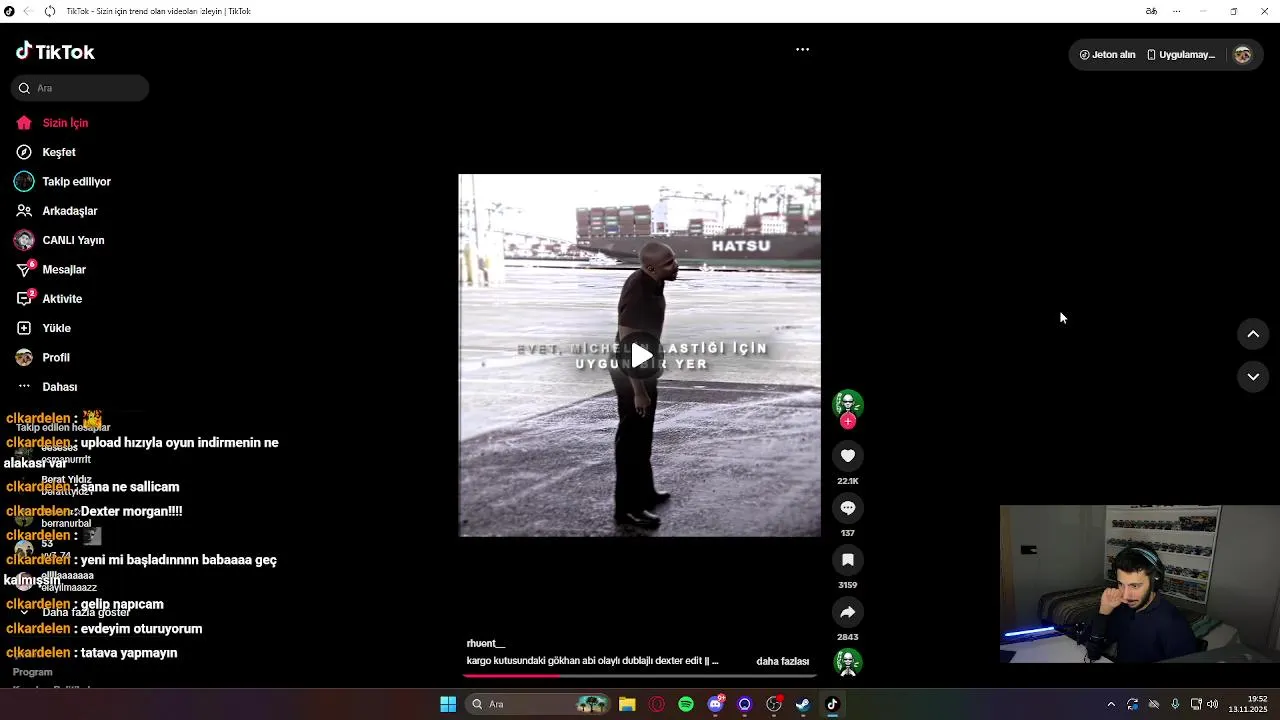Save video with bookmark icon
The image size is (1280, 720).
click(848, 560)
